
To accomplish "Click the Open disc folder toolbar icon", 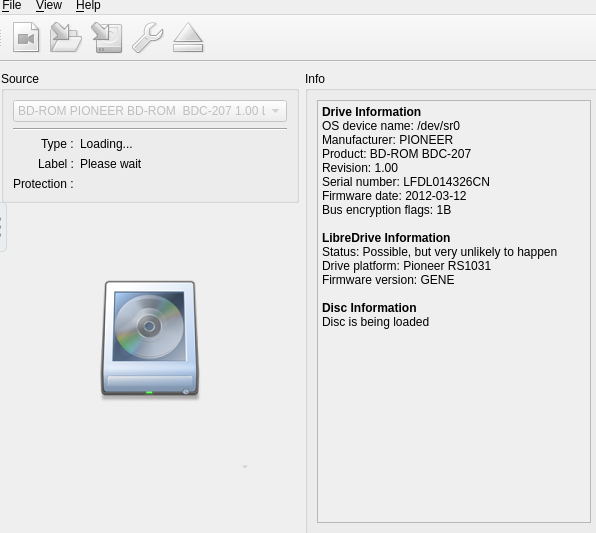I will (66, 37).
